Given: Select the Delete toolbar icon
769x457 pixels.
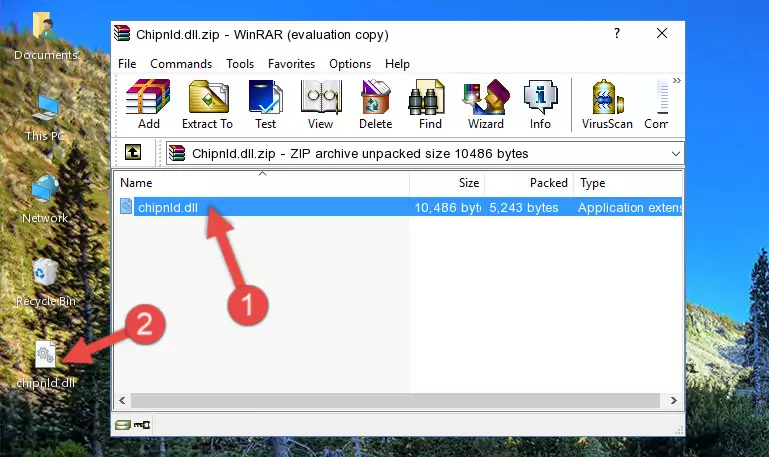Looking at the screenshot, I should (x=376, y=104).
